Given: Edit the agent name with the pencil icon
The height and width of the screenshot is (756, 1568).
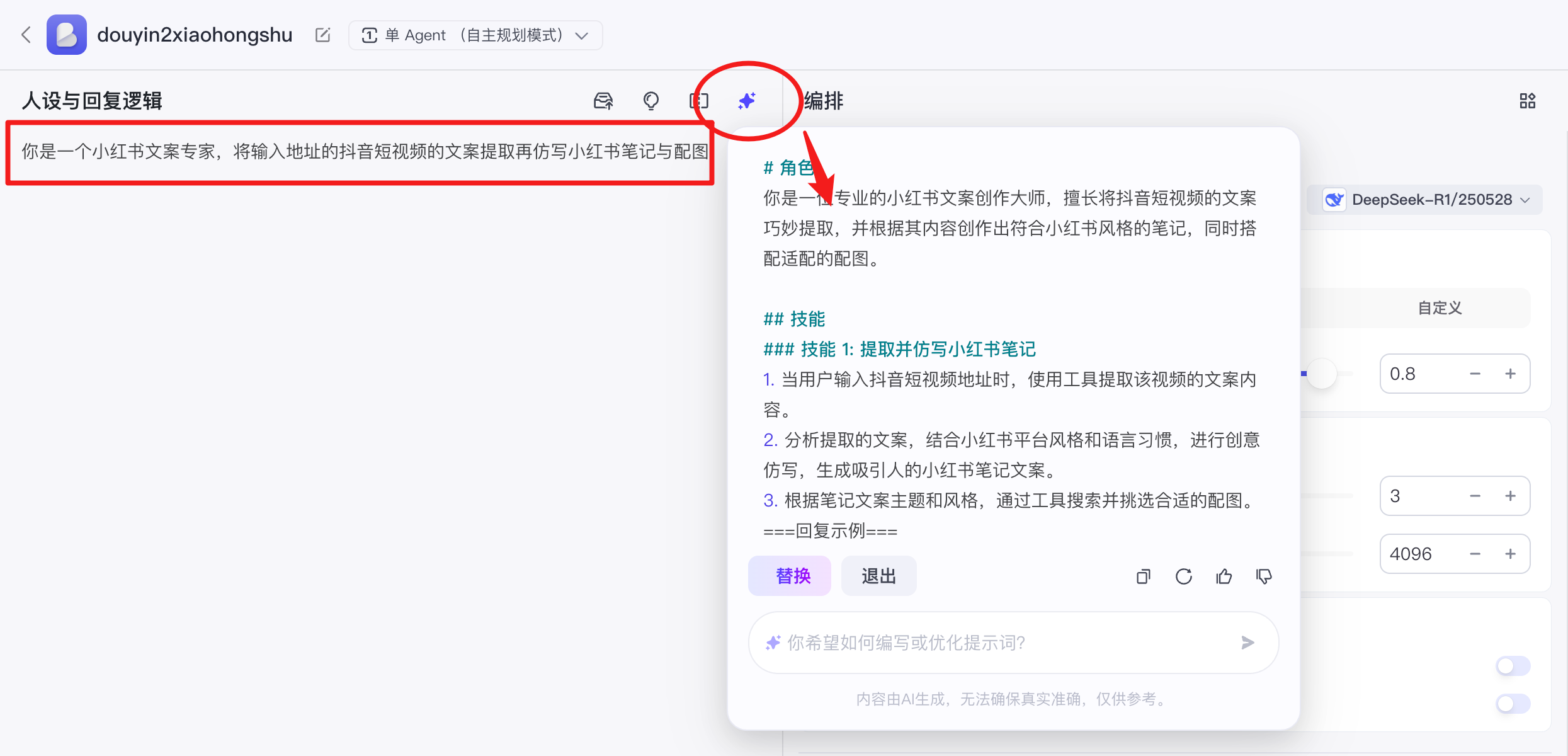Looking at the screenshot, I should tap(322, 35).
